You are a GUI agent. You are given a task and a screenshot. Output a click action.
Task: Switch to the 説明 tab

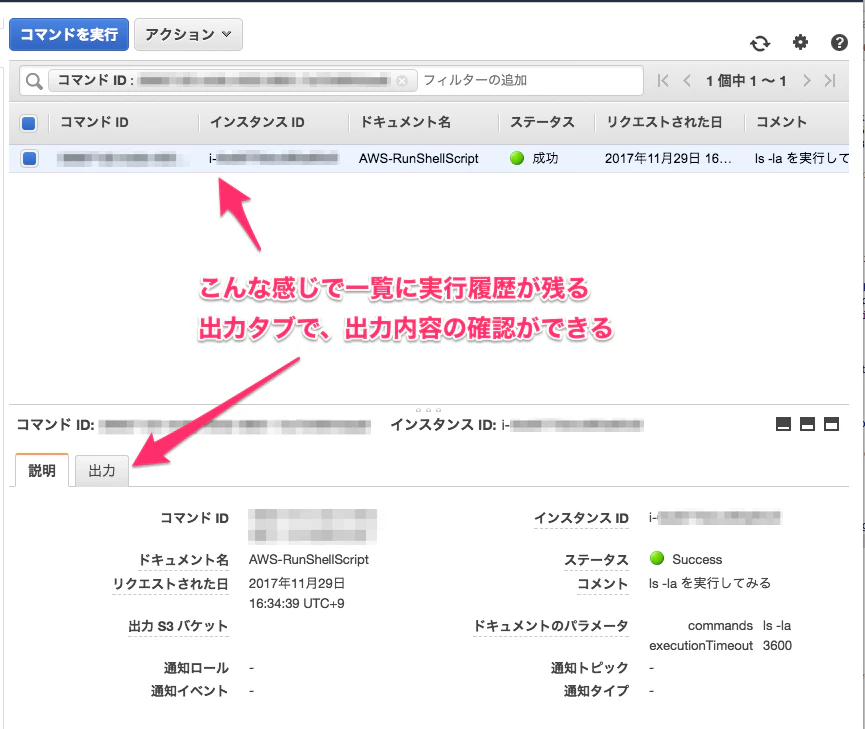(x=42, y=470)
